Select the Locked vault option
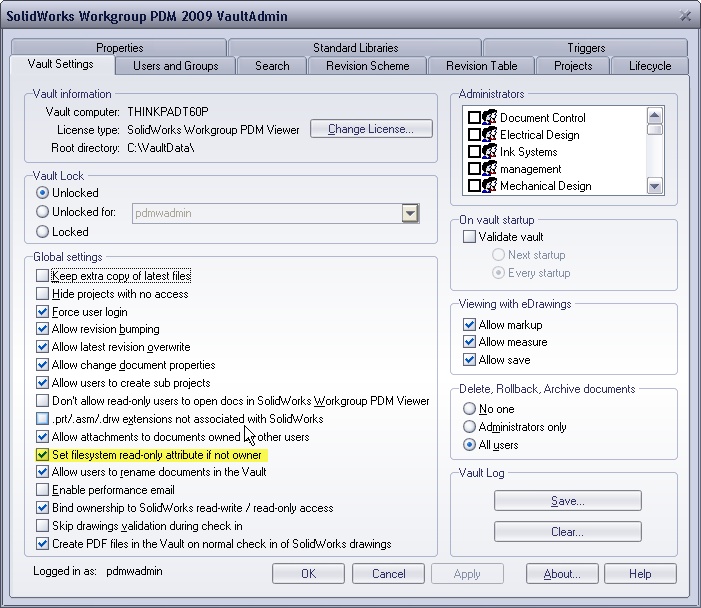 pyautogui.click(x=42, y=232)
